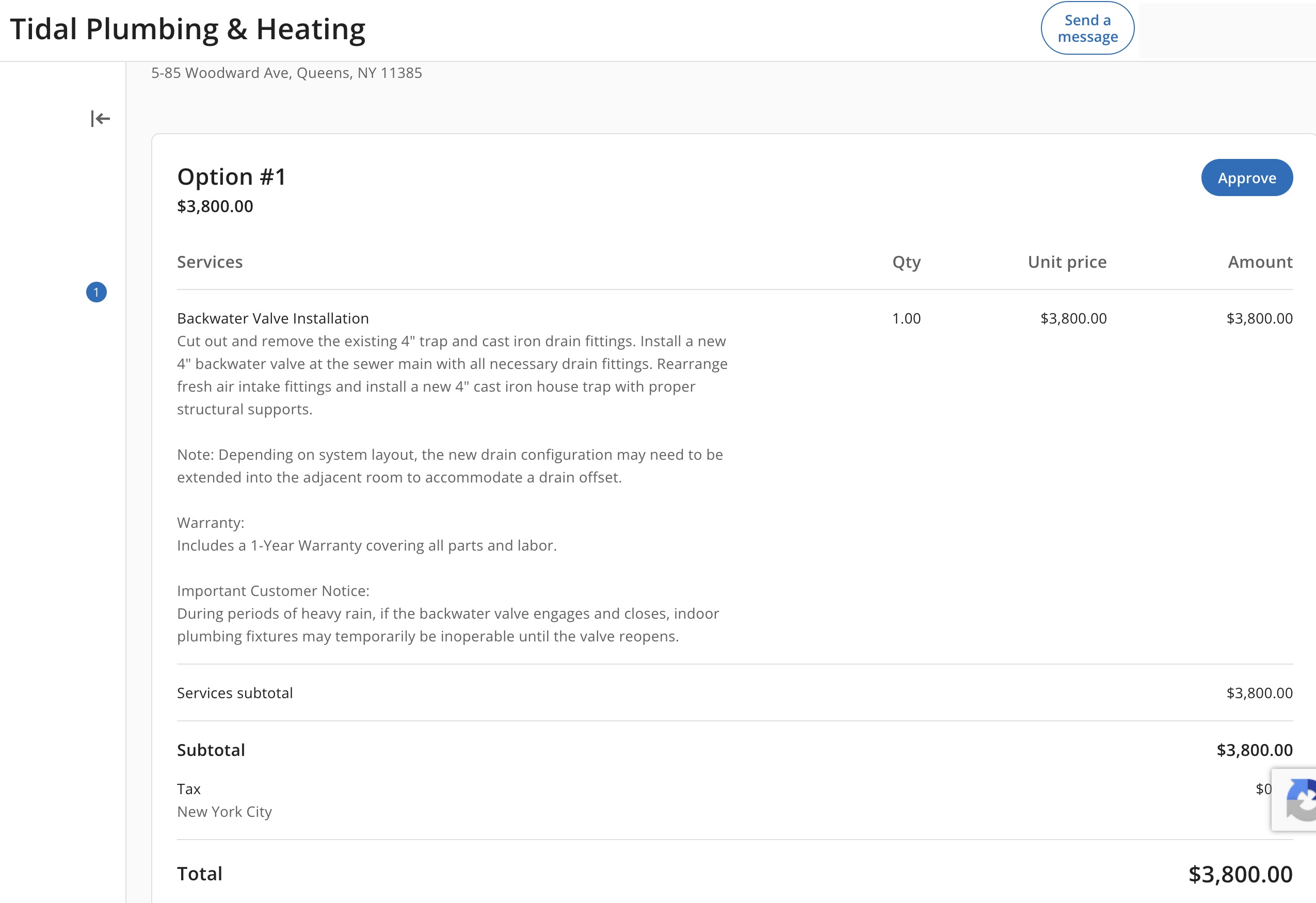Click the Tidal Plumbing & Heating title
1316x903 pixels.
188,29
